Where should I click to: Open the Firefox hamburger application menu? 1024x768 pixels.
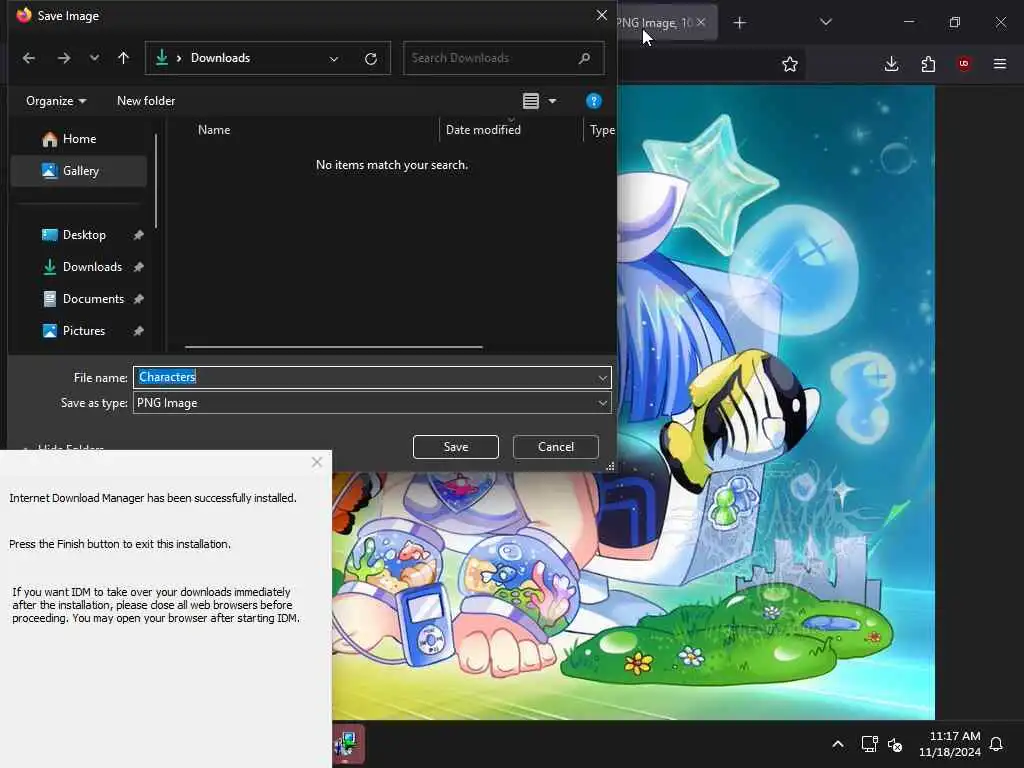pos(1000,64)
